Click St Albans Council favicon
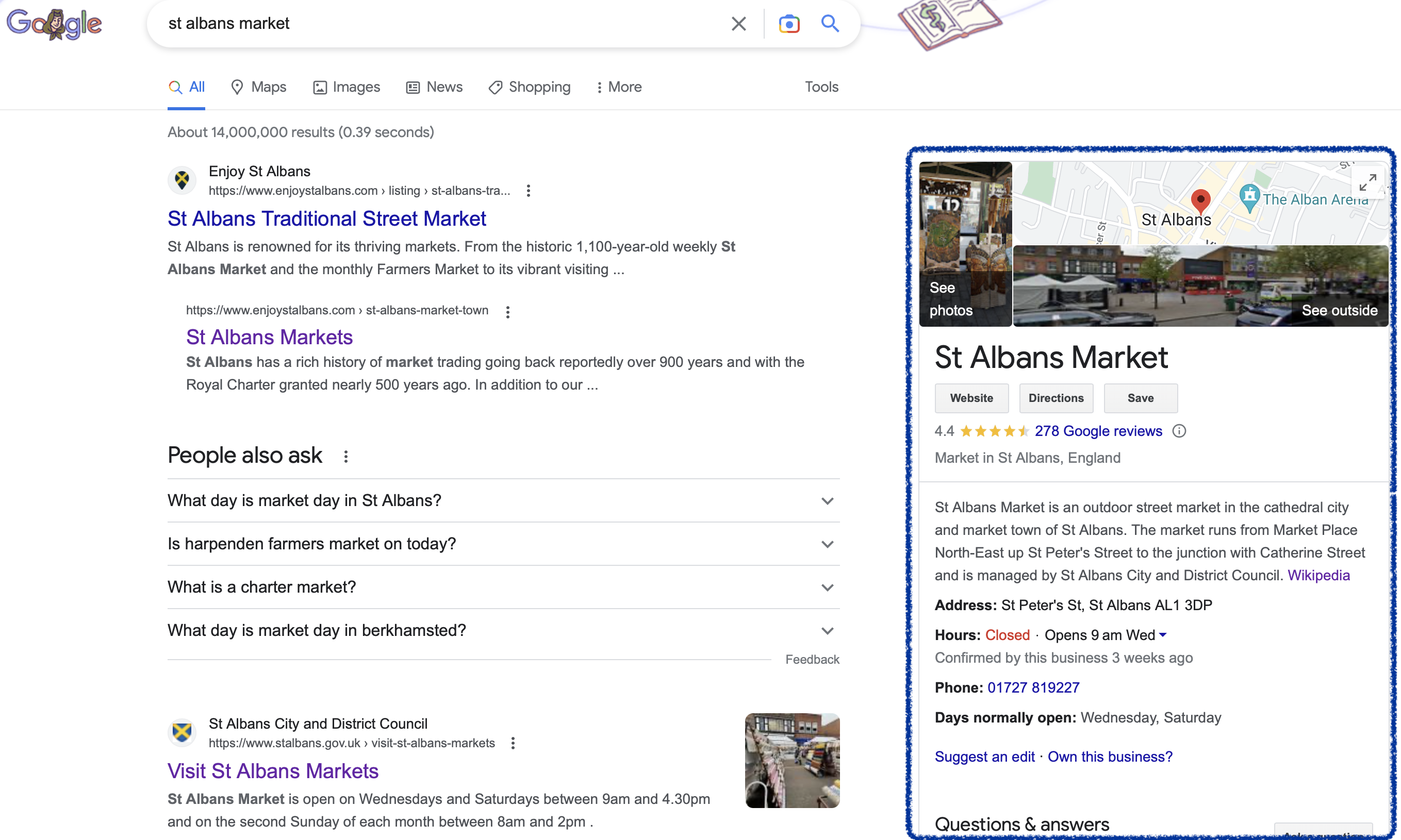1401x840 pixels. (182, 732)
